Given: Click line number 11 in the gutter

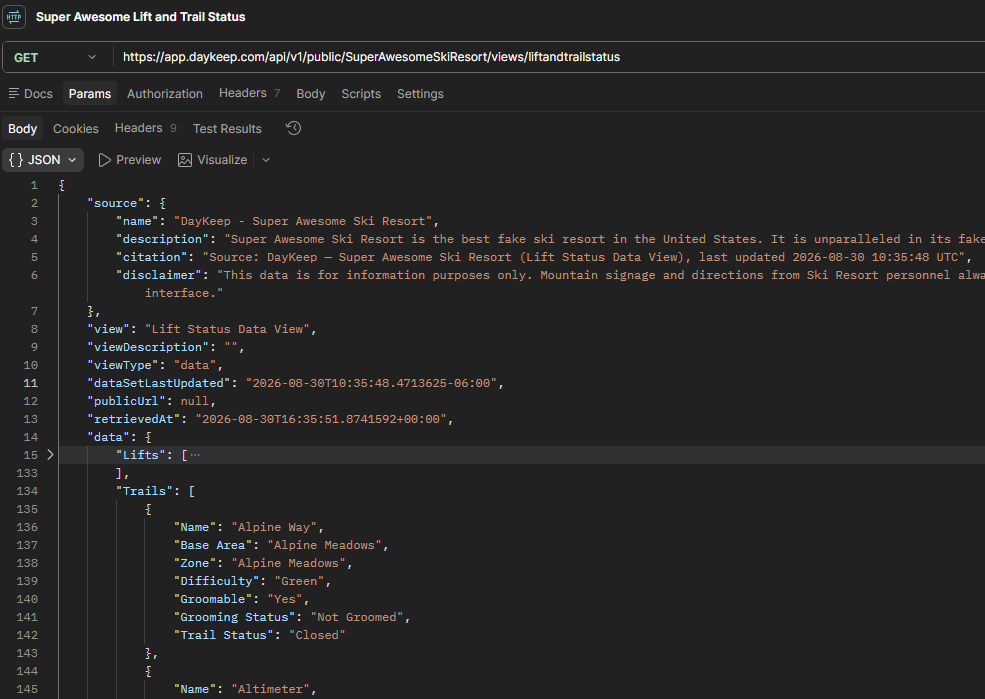Looking at the screenshot, I should (31, 383).
